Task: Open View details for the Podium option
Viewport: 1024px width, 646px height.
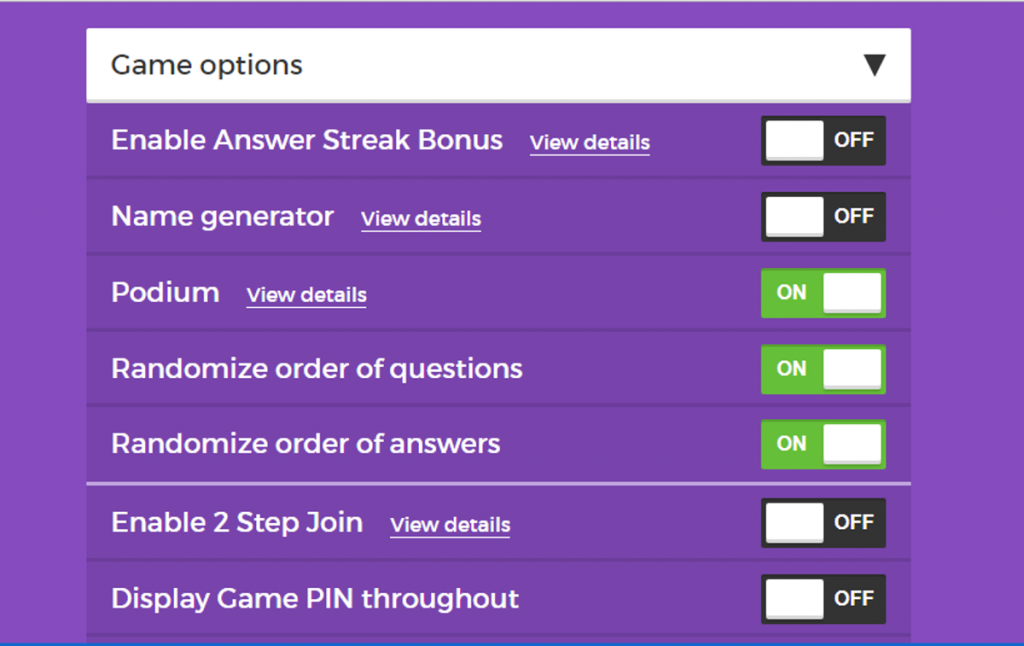Action: point(306,295)
